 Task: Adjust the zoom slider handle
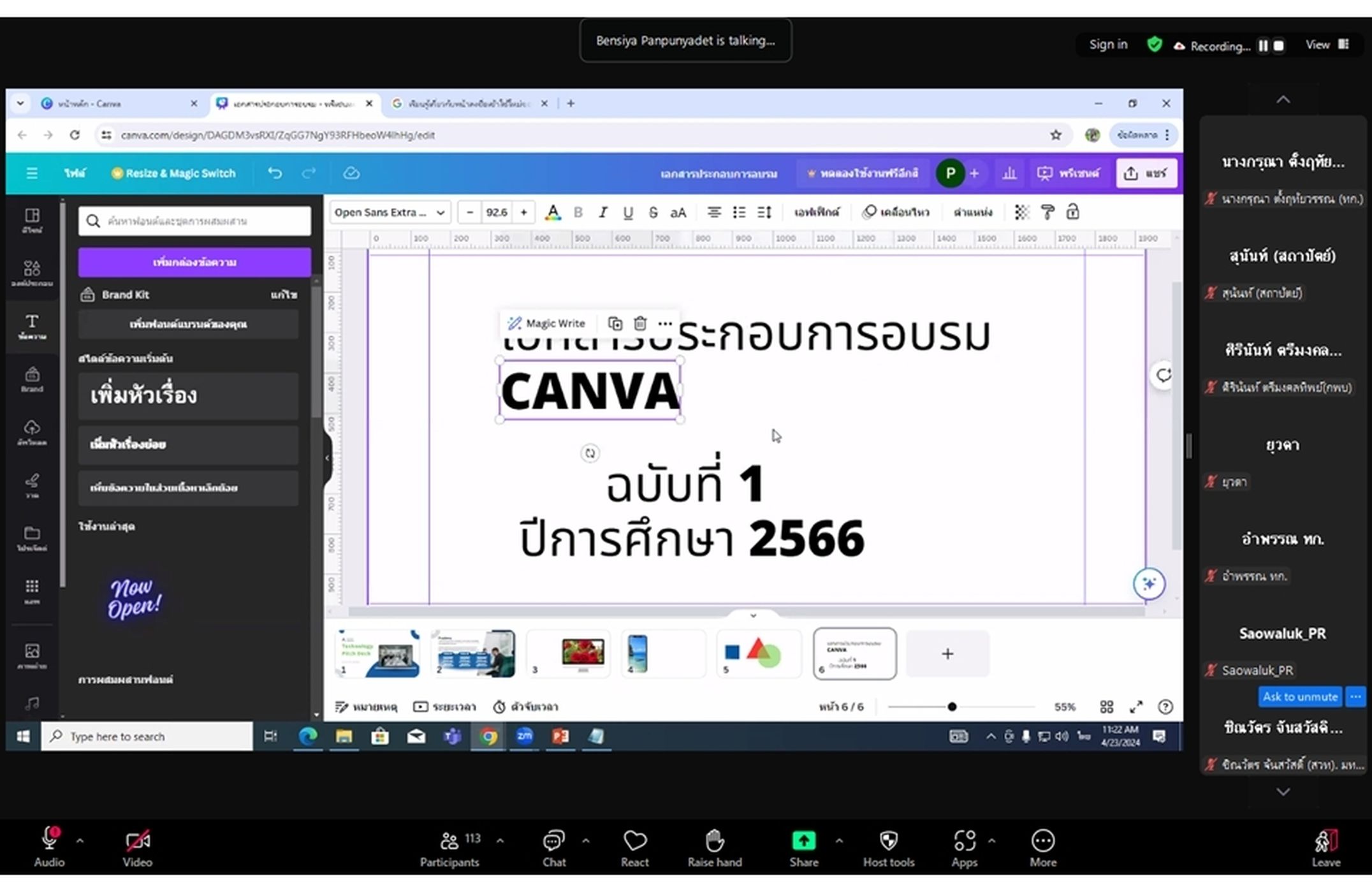click(x=952, y=706)
